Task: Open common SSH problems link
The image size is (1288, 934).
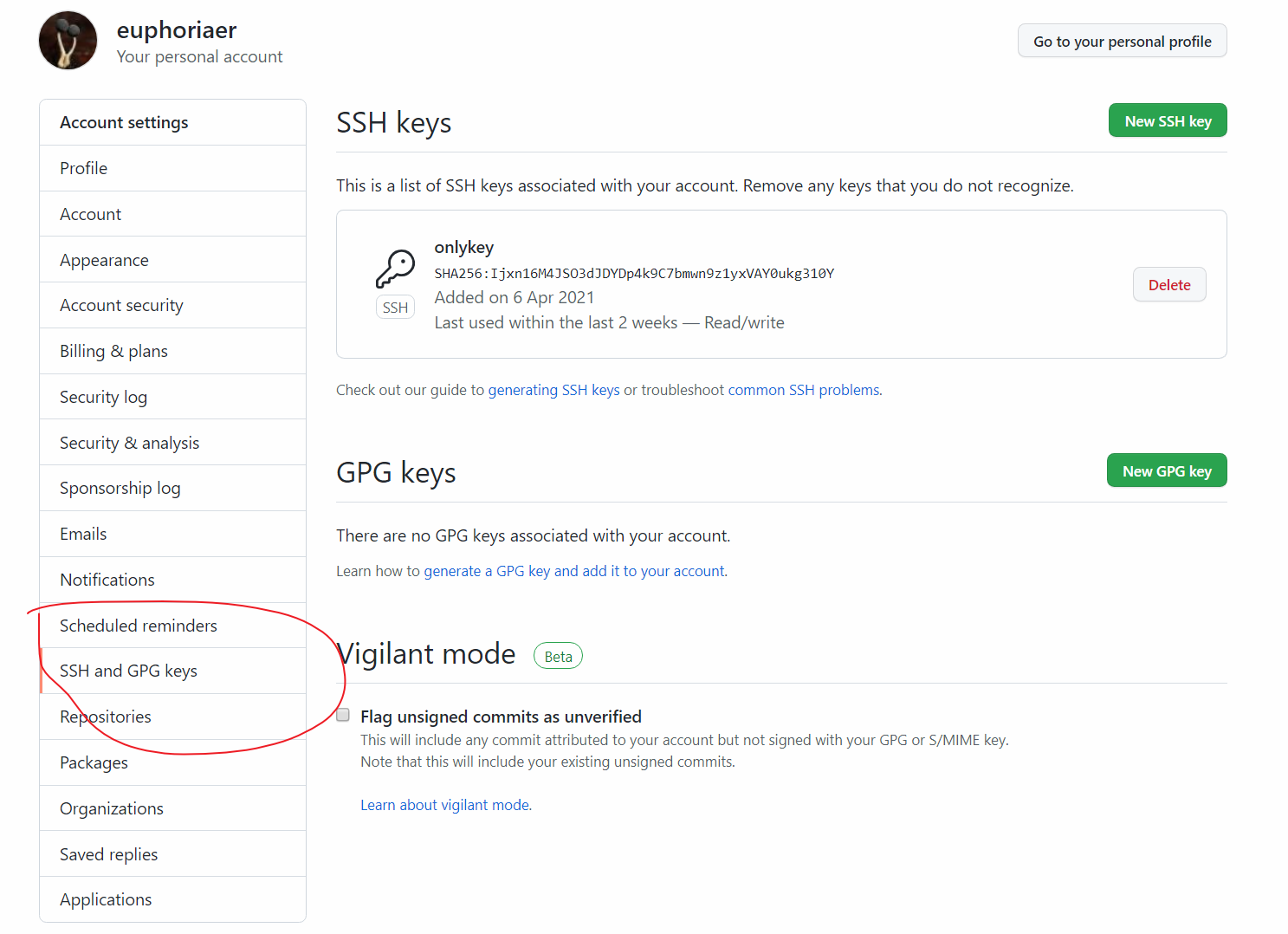Action: tap(804, 390)
